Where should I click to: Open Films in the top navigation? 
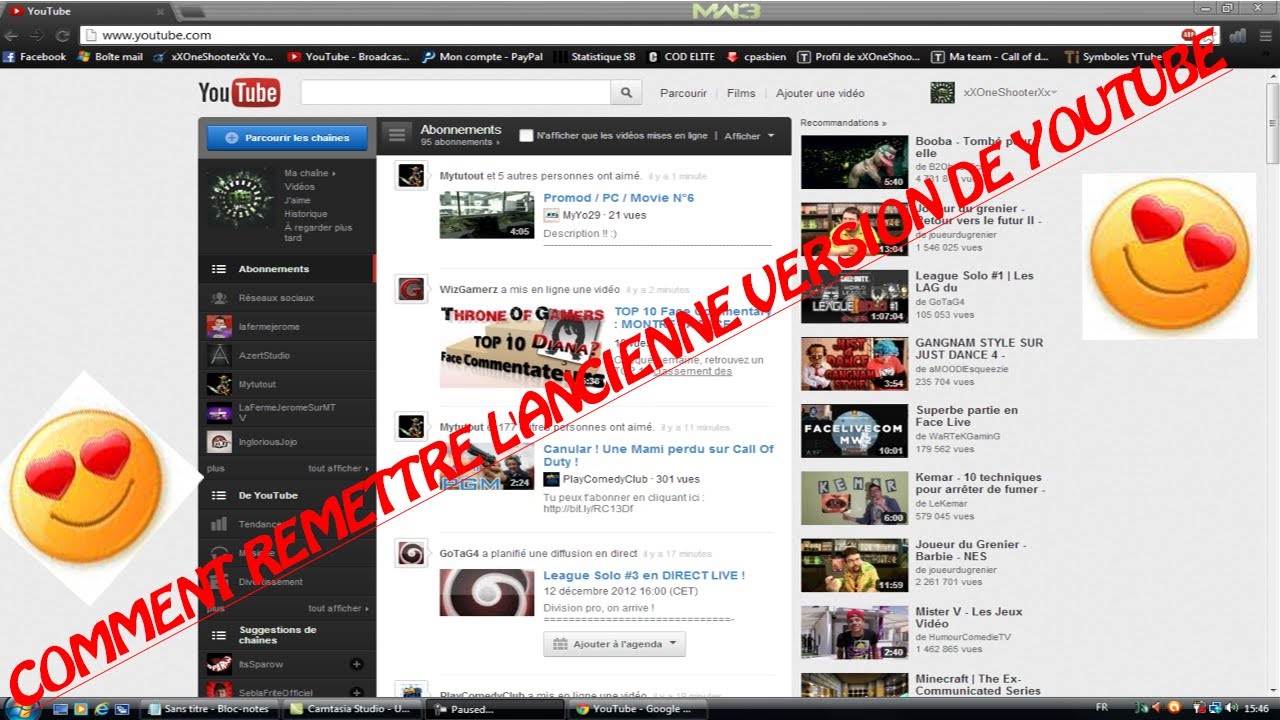(x=741, y=93)
